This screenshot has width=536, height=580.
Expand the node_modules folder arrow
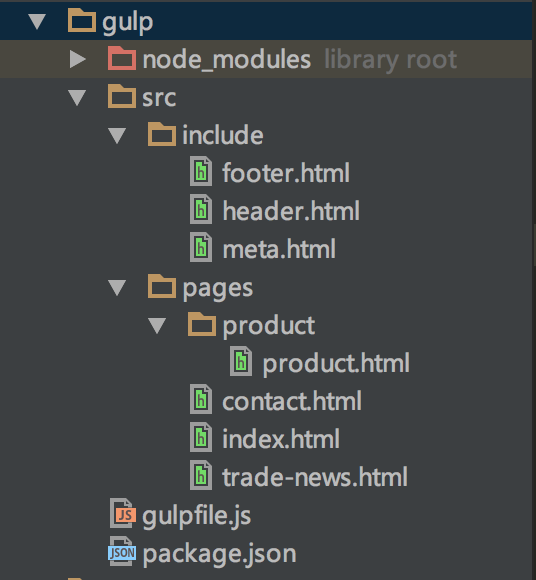(78, 59)
